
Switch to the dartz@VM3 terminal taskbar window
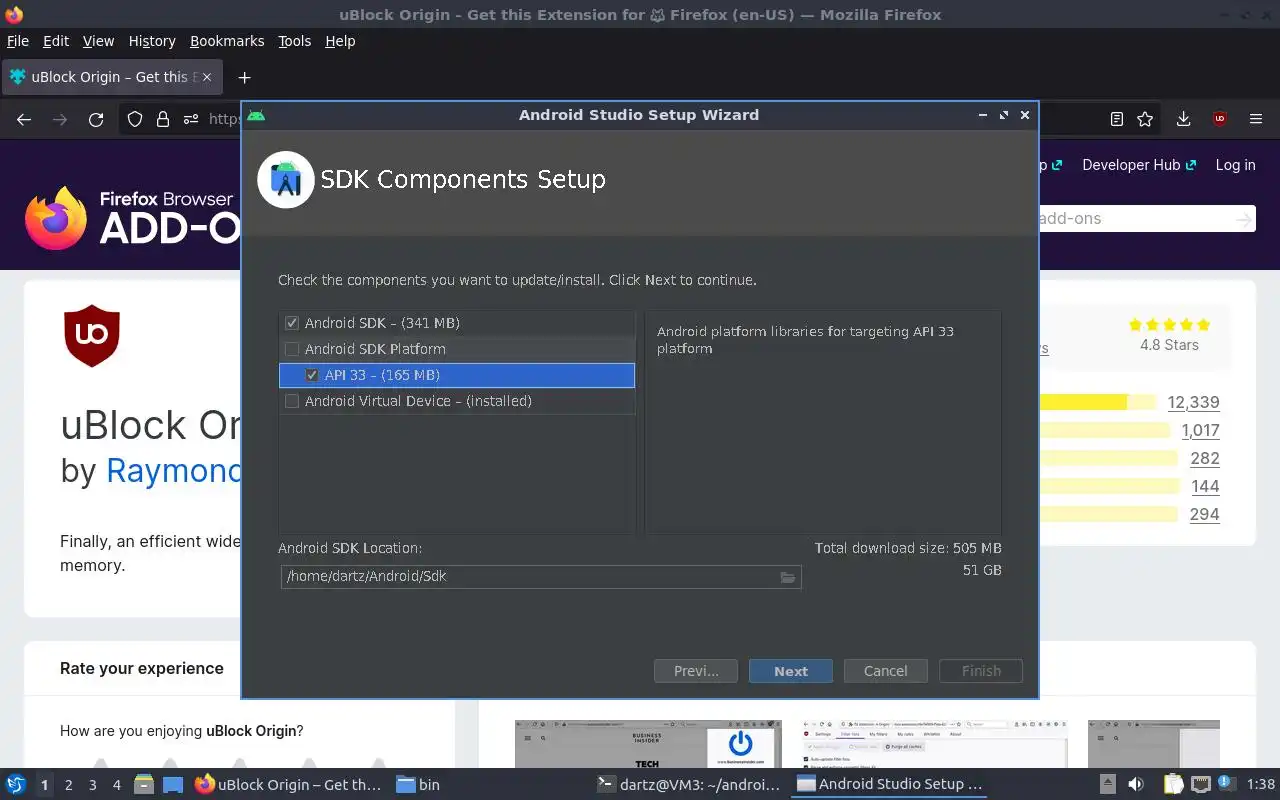pos(687,784)
